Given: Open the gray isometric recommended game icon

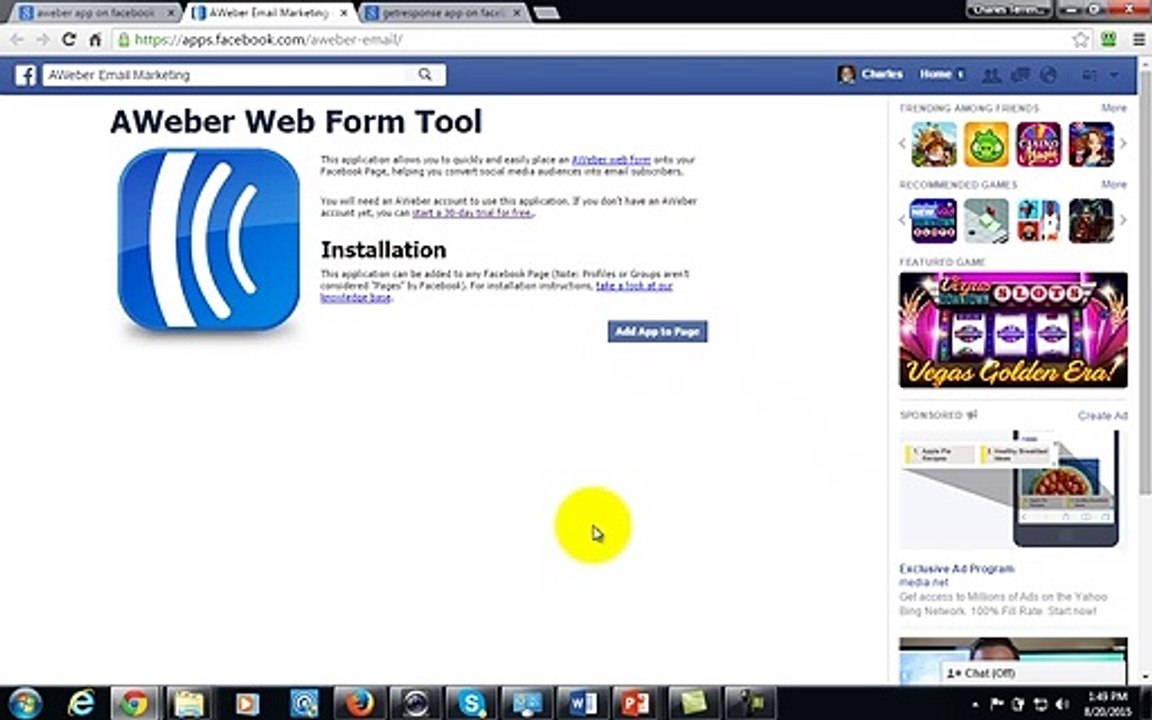Looking at the screenshot, I should (x=986, y=220).
